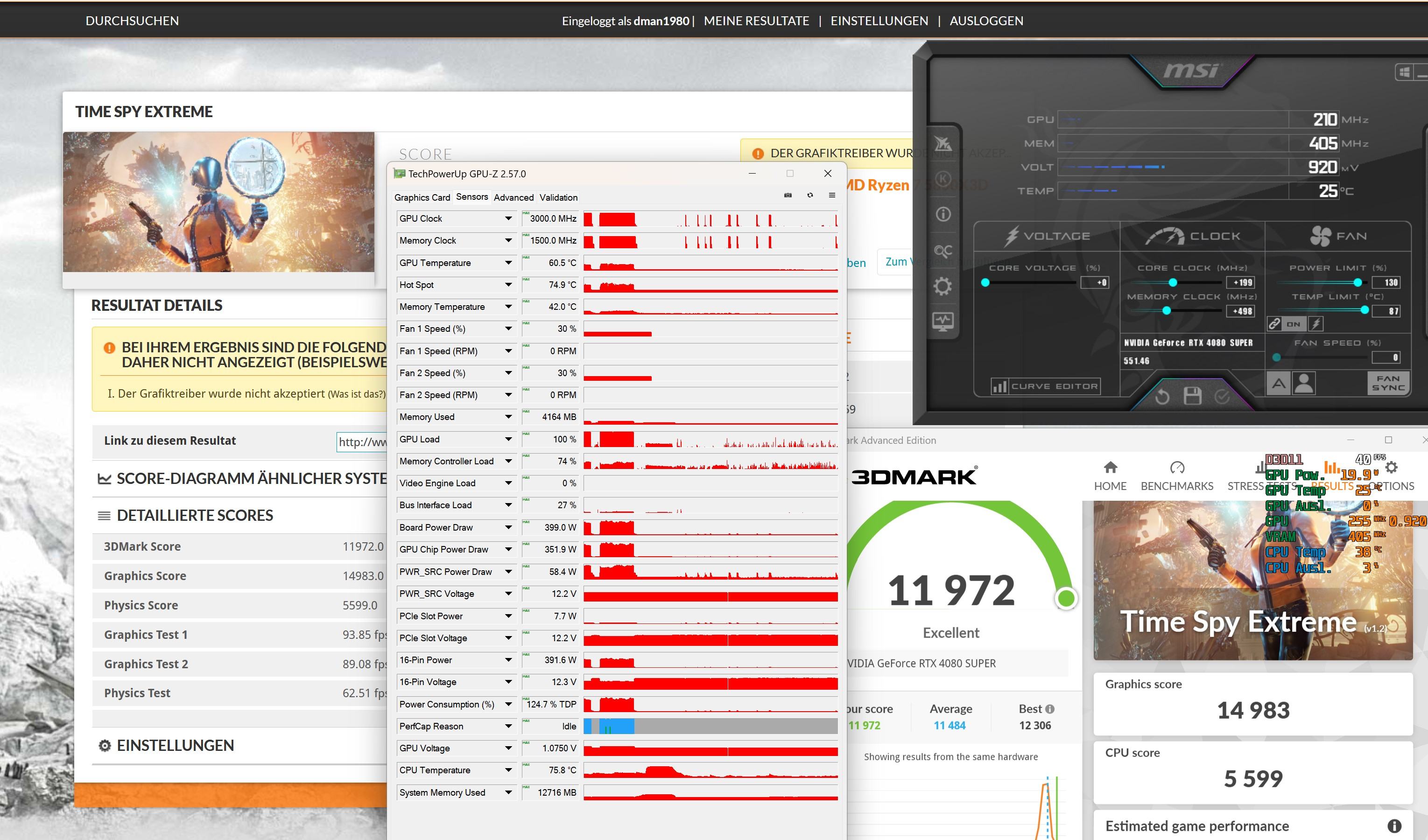Click the 3DMark OPTIONS gear icon
The height and width of the screenshot is (840, 1428).
click(1391, 467)
